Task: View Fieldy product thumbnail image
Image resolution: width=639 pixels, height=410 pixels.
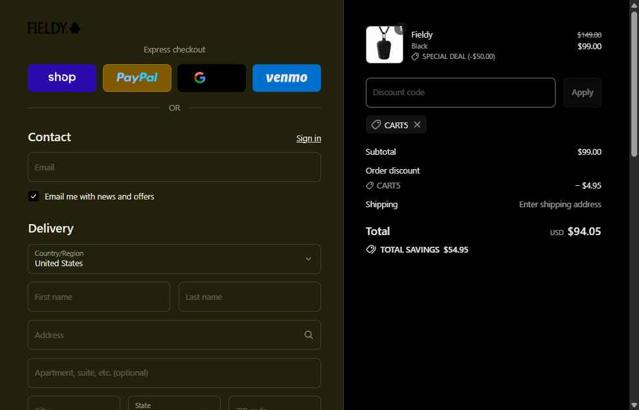Action: tap(384, 45)
